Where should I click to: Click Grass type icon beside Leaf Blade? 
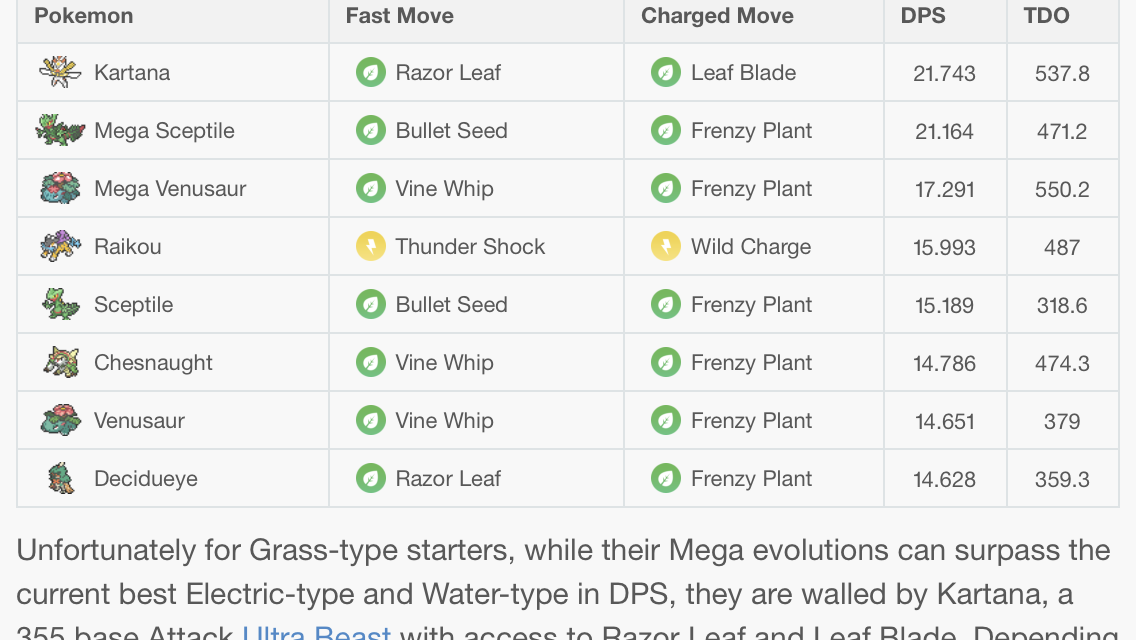pos(666,72)
